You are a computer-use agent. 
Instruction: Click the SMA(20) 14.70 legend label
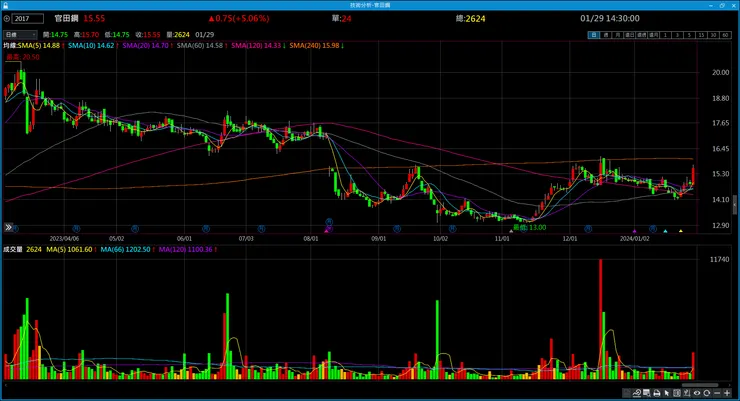(145, 46)
